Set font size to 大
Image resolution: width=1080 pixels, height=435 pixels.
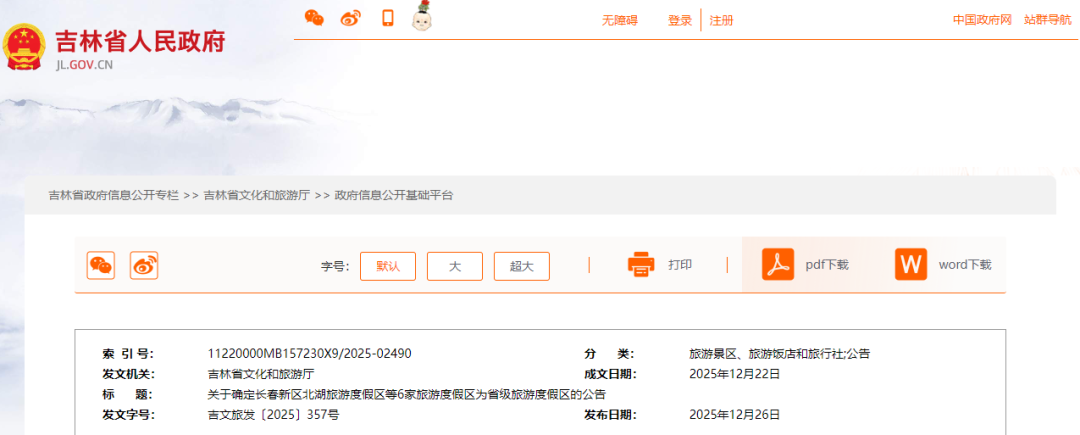click(x=455, y=266)
